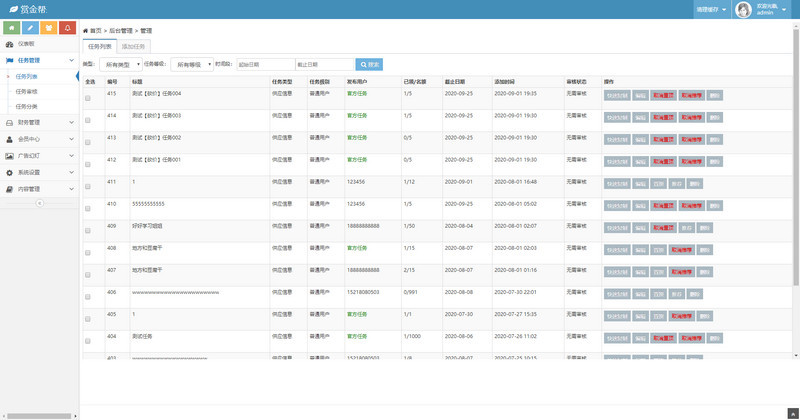This screenshot has height=420, width=800.
Task: Click the 后台管理 breadcrumb link
Action: [x=121, y=31]
